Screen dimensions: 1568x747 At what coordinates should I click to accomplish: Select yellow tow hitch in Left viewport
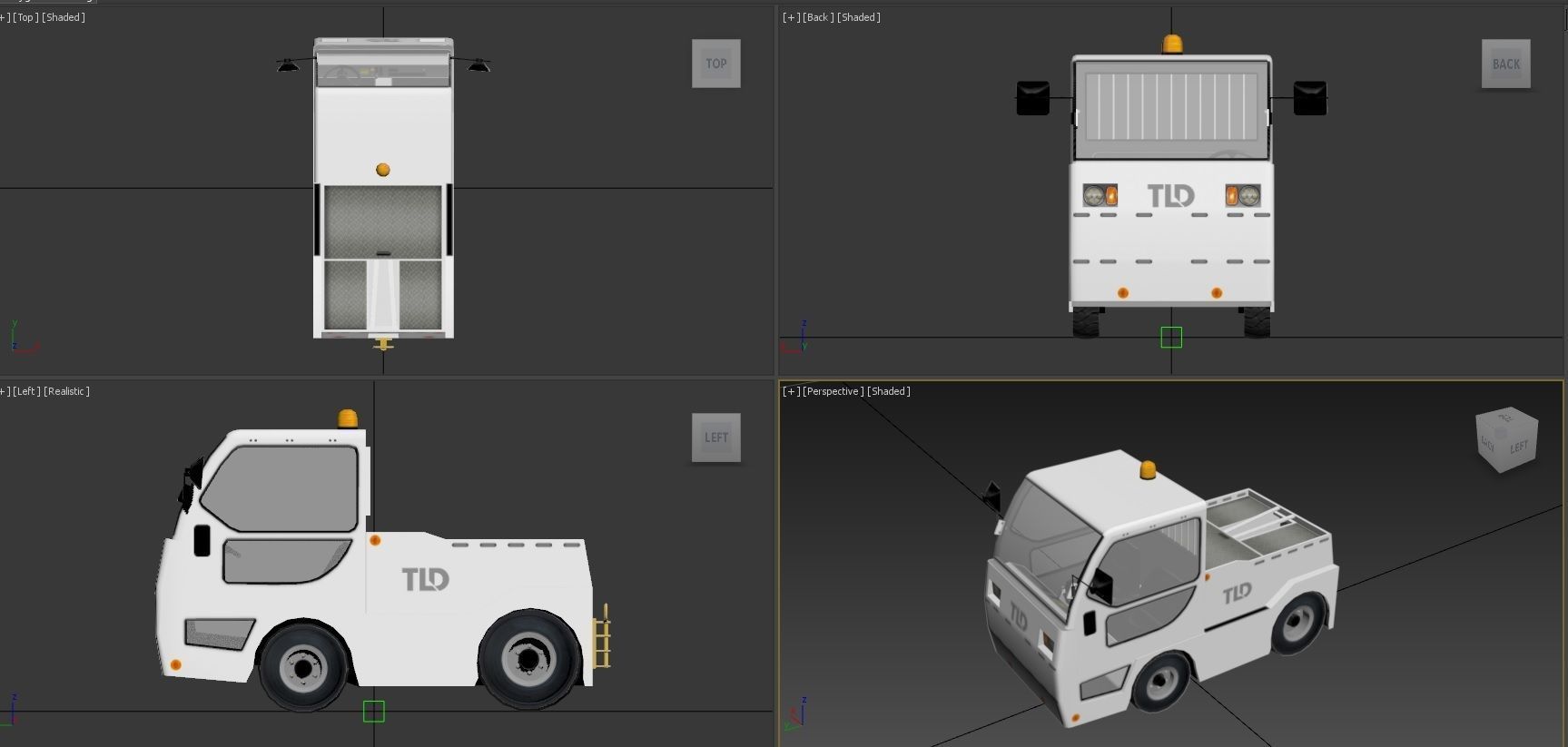[601, 637]
